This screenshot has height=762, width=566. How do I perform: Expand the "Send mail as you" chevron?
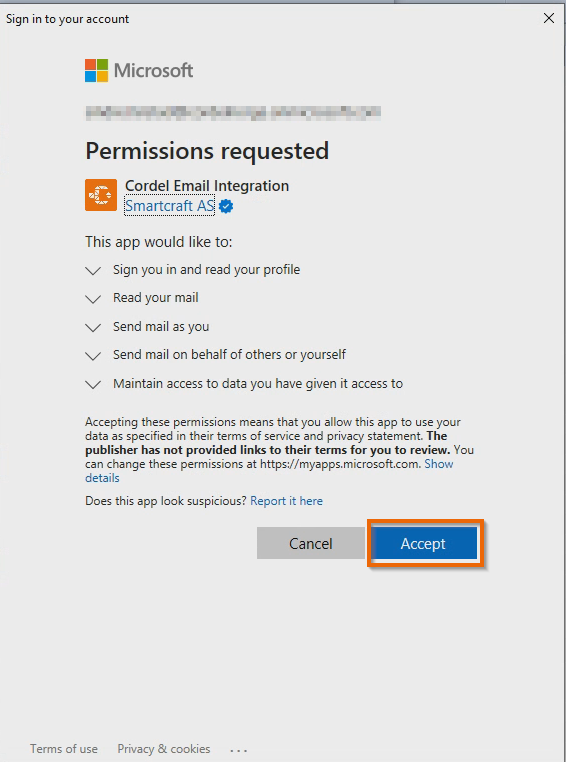pos(93,327)
